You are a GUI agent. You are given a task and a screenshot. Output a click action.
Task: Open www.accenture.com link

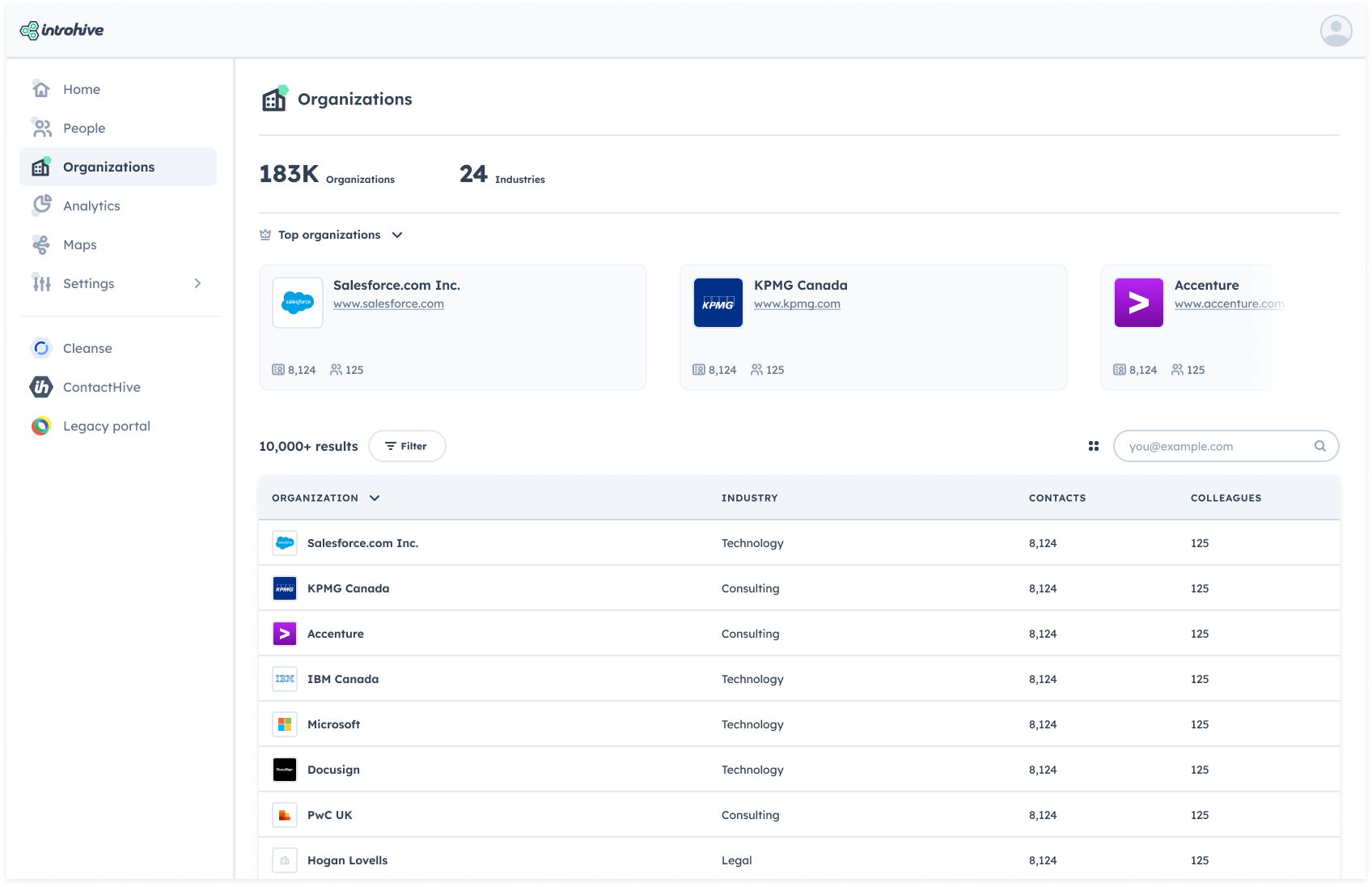(x=1229, y=303)
